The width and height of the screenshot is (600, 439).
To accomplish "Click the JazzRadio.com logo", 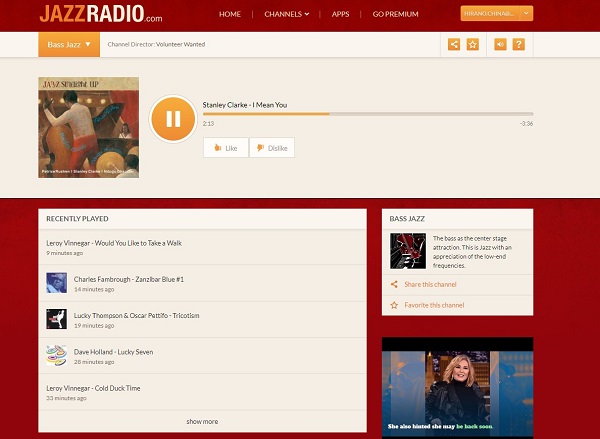I will tap(101, 14).
